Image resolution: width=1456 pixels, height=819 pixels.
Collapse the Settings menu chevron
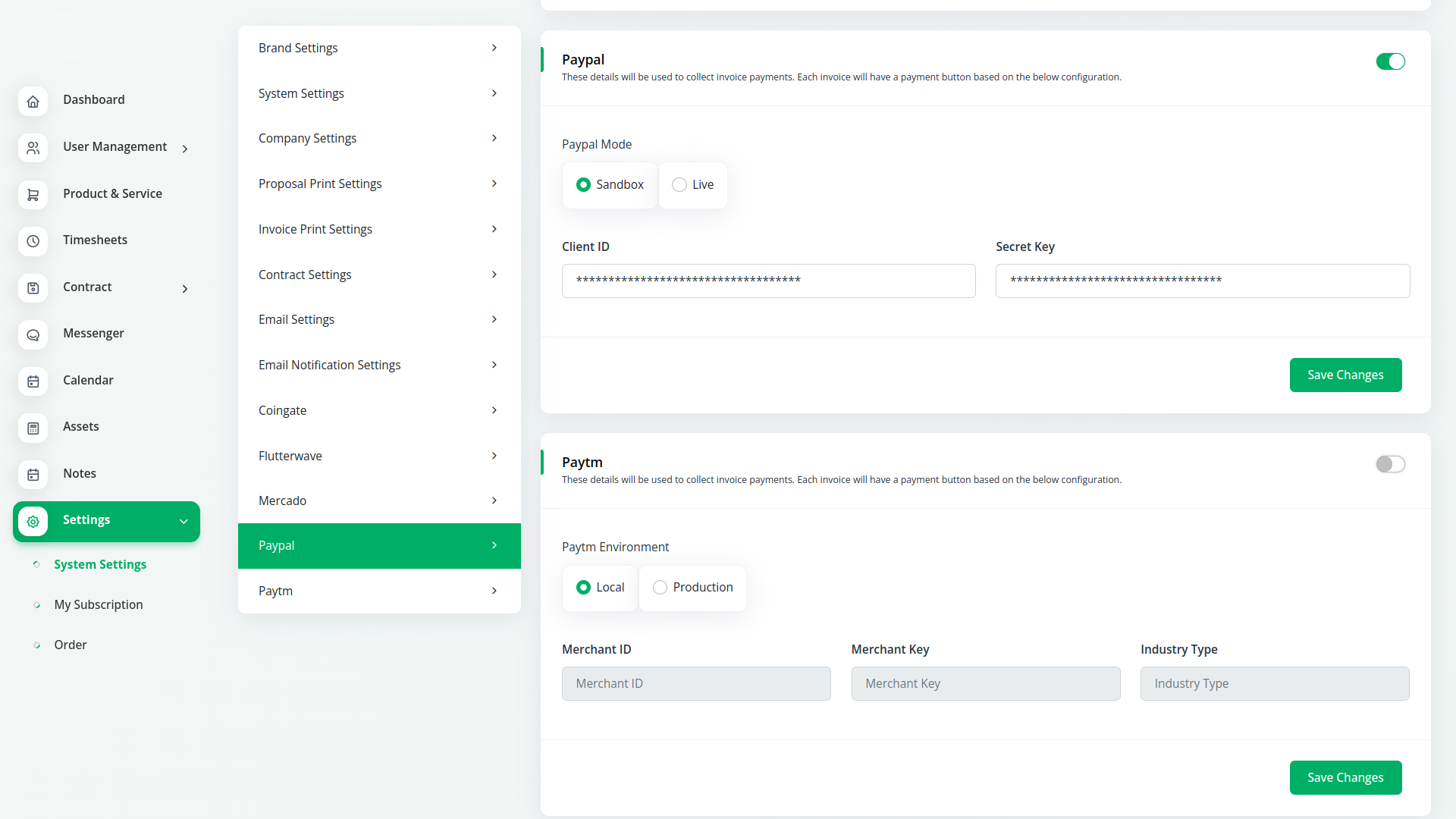pyautogui.click(x=184, y=521)
